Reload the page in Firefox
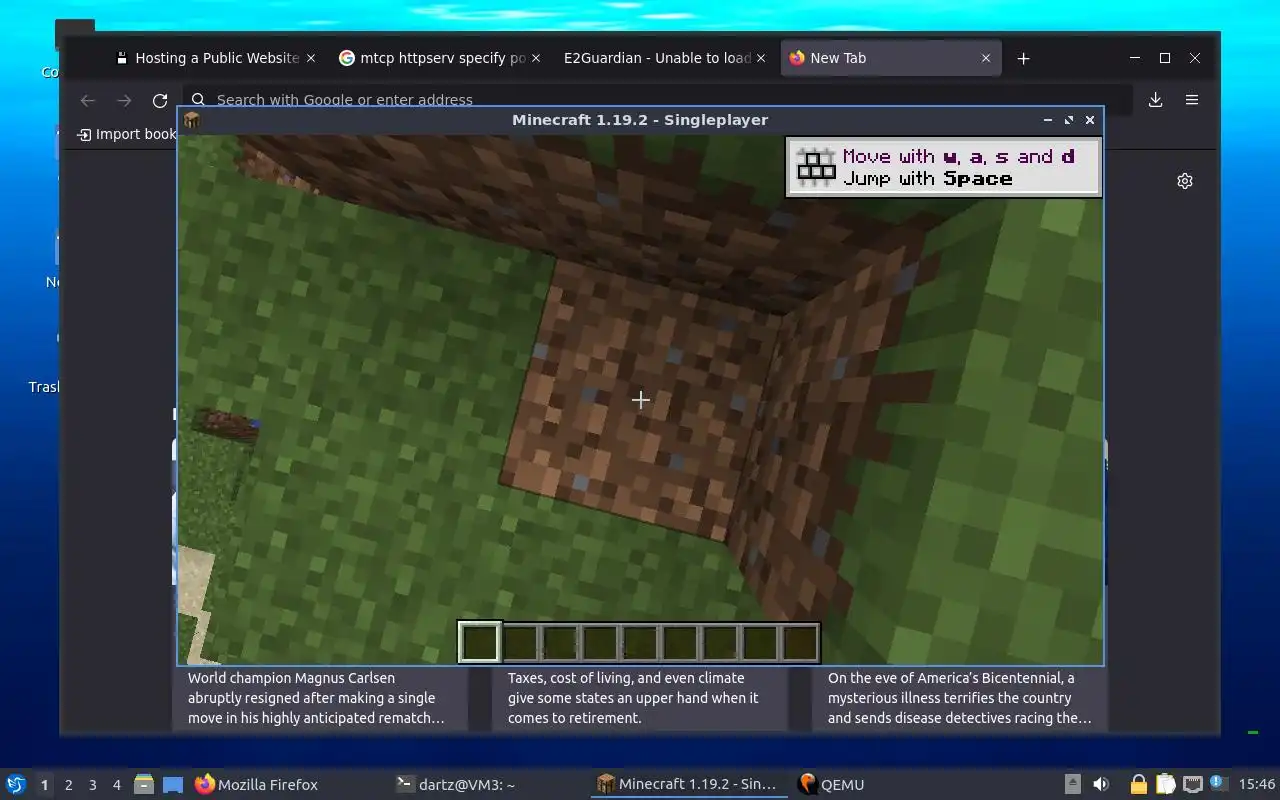1280x800 pixels. pos(160,100)
